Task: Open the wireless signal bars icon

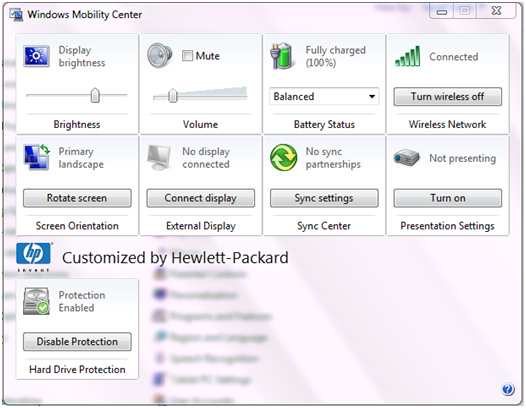Action: (408, 56)
